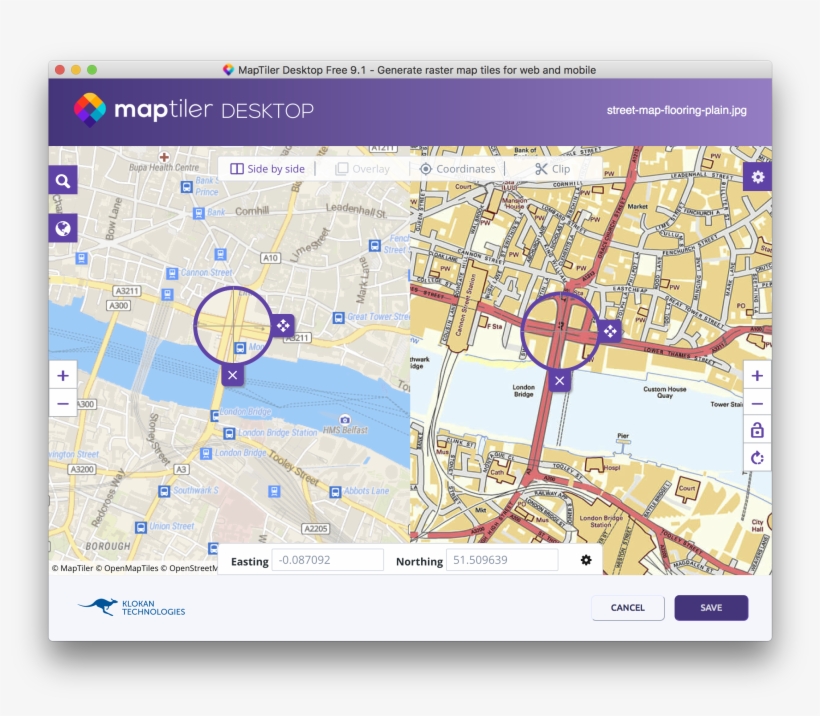Click the MapTiler Desktop logo

tap(193, 110)
